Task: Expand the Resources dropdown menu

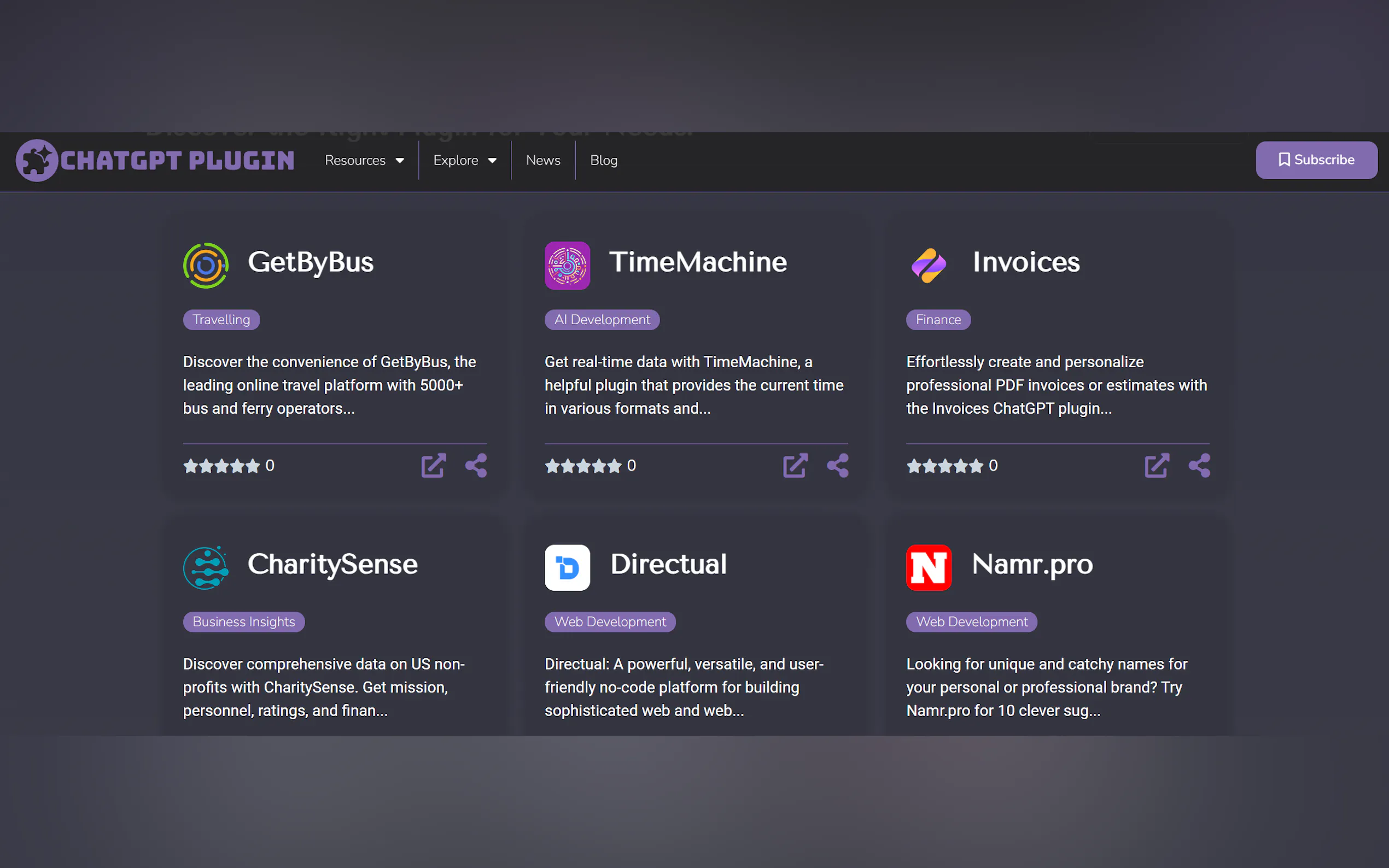Action: 364,160
